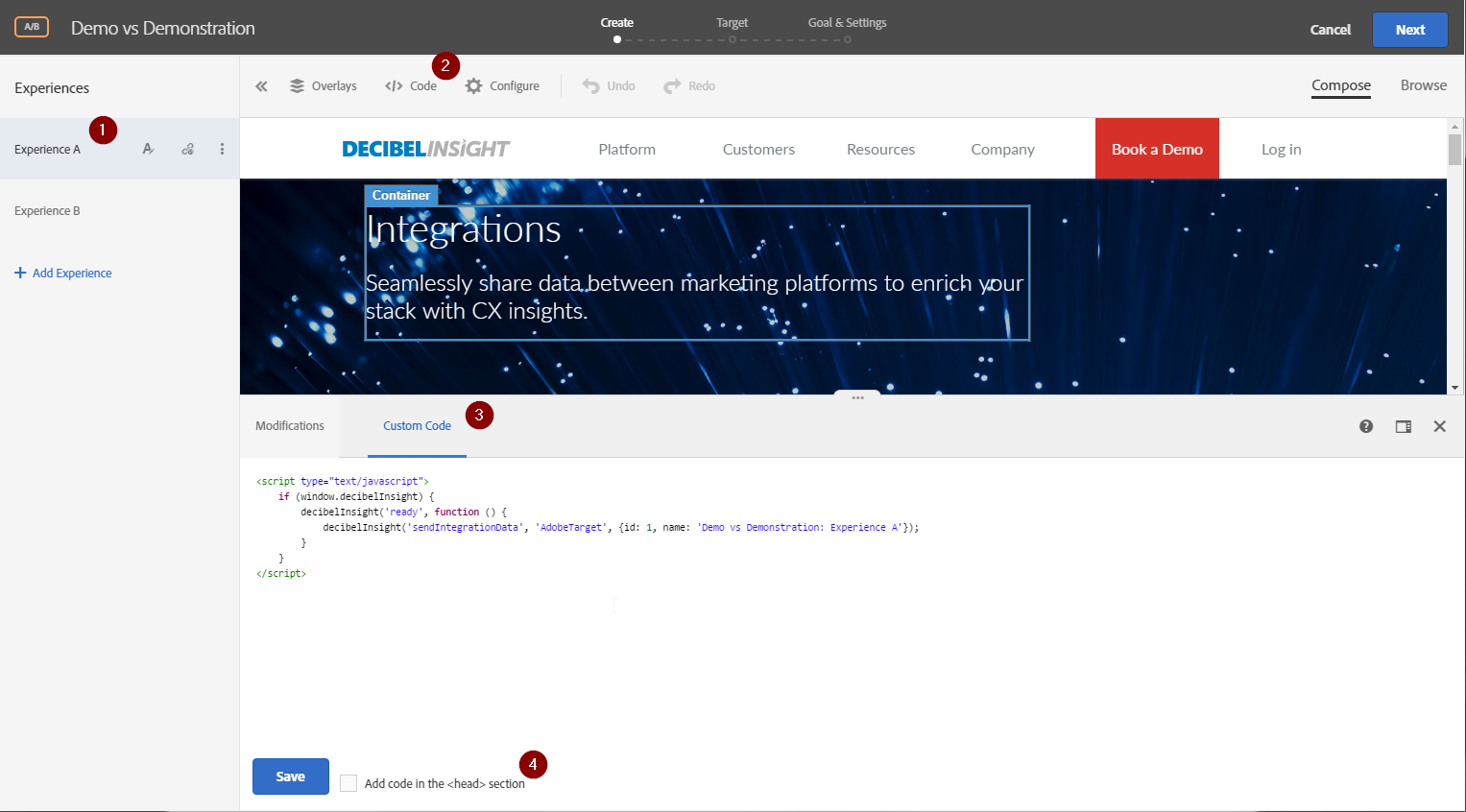Collapse the toolbar with the double chevron

coord(260,85)
